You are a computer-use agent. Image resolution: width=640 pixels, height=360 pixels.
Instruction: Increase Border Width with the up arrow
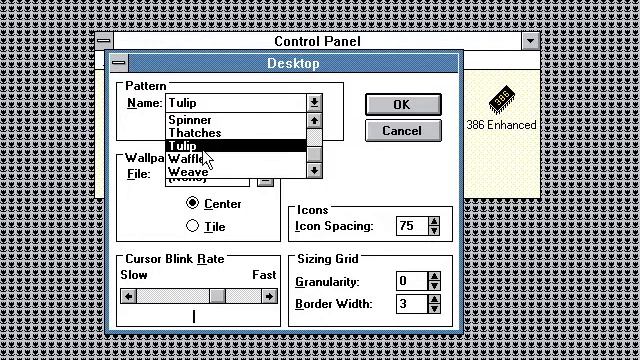pos(434,300)
